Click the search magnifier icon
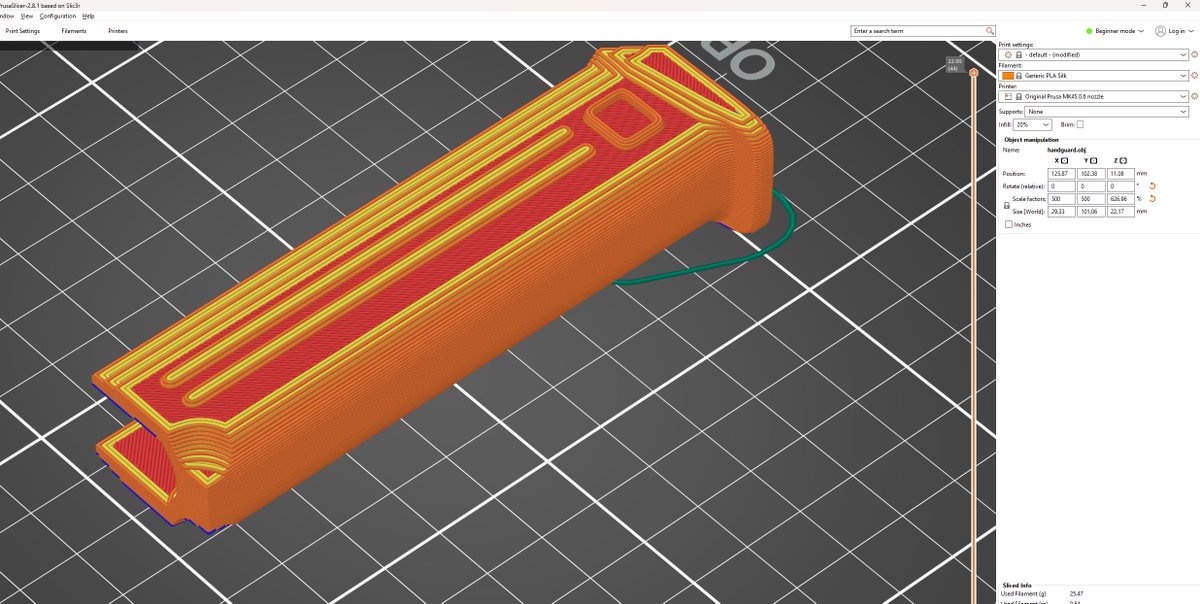The width and height of the screenshot is (1200, 604). 988,30
